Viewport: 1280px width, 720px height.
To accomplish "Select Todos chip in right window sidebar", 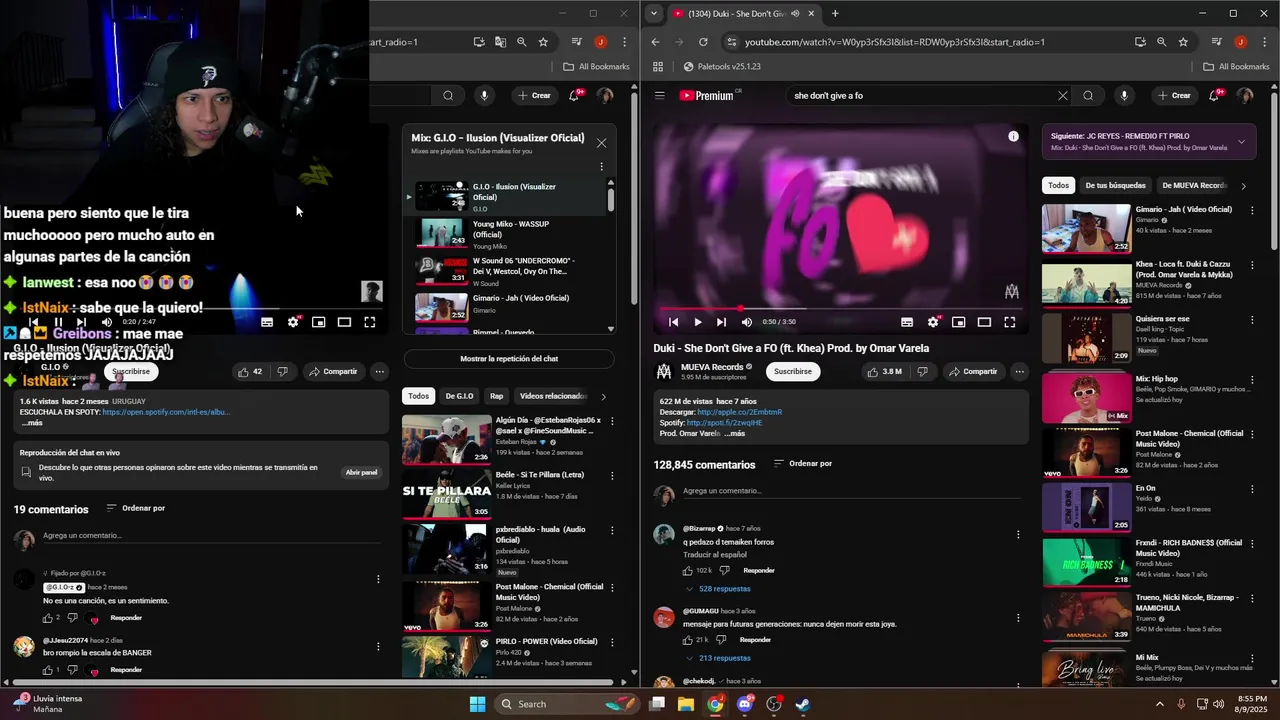I will (x=1058, y=185).
